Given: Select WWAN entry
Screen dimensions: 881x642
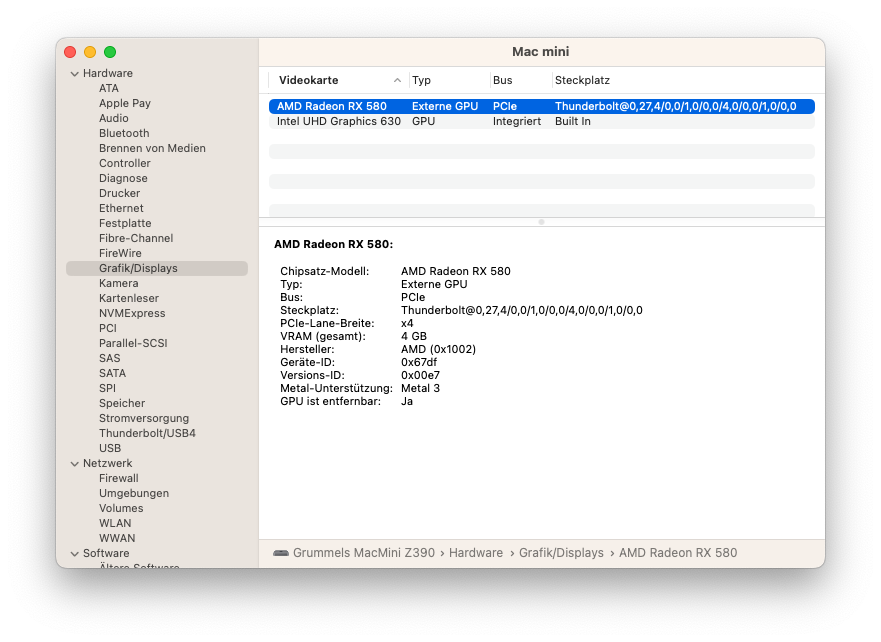Looking at the screenshot, I should click(x=117, y=538).
